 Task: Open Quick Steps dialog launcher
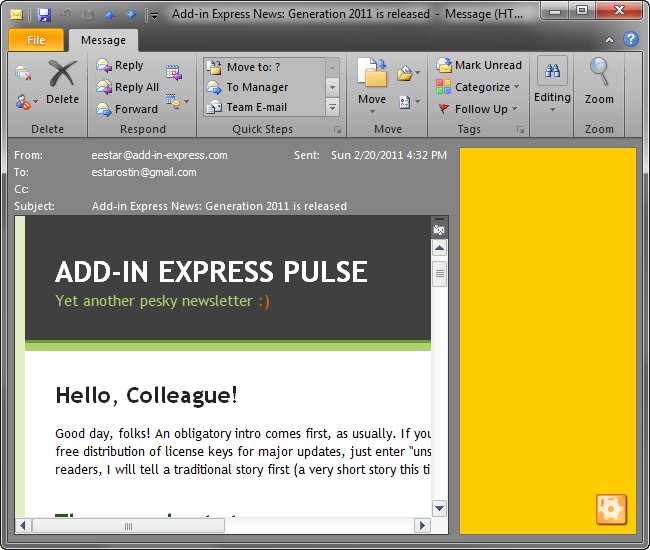[337, 130]
